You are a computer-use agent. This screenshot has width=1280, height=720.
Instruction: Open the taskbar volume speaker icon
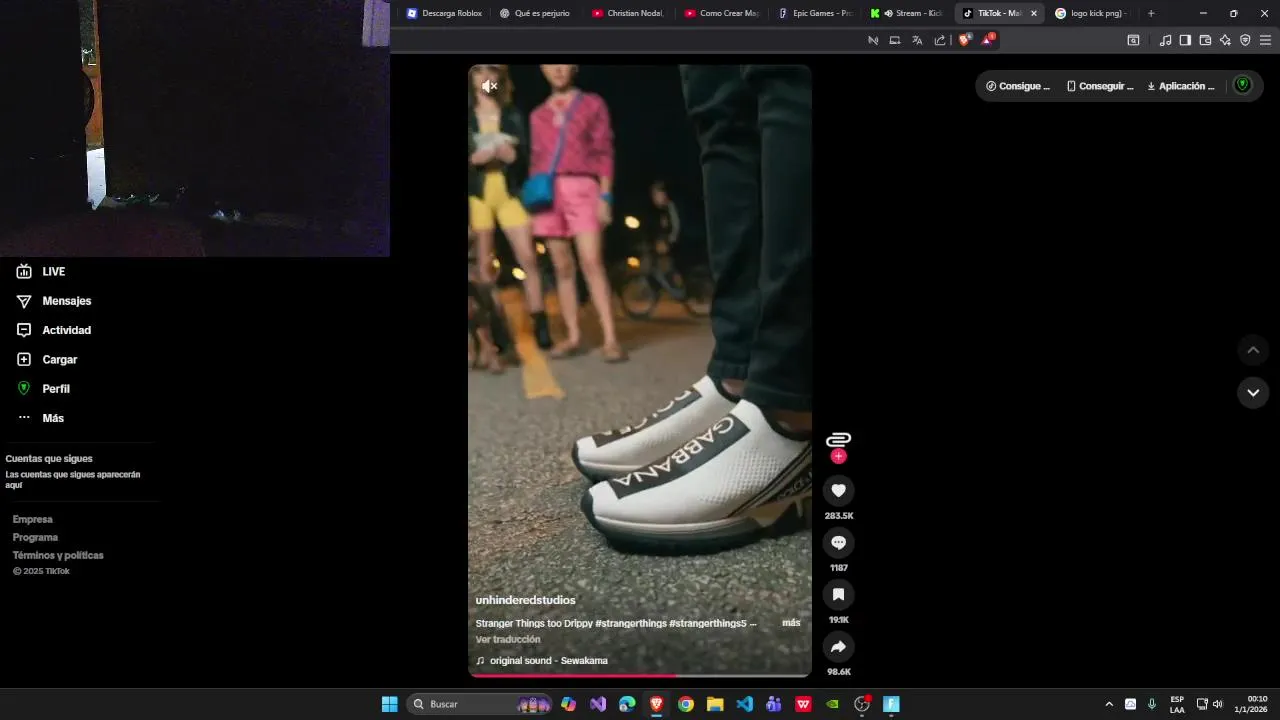tap(1217, 704)
